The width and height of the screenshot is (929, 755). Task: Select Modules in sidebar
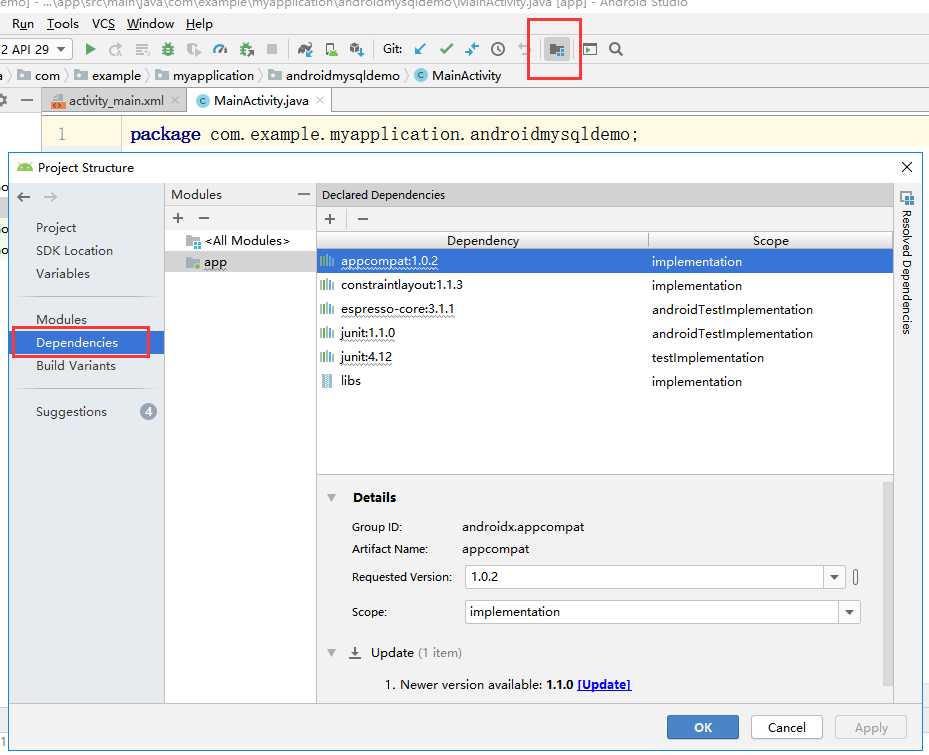61,319
